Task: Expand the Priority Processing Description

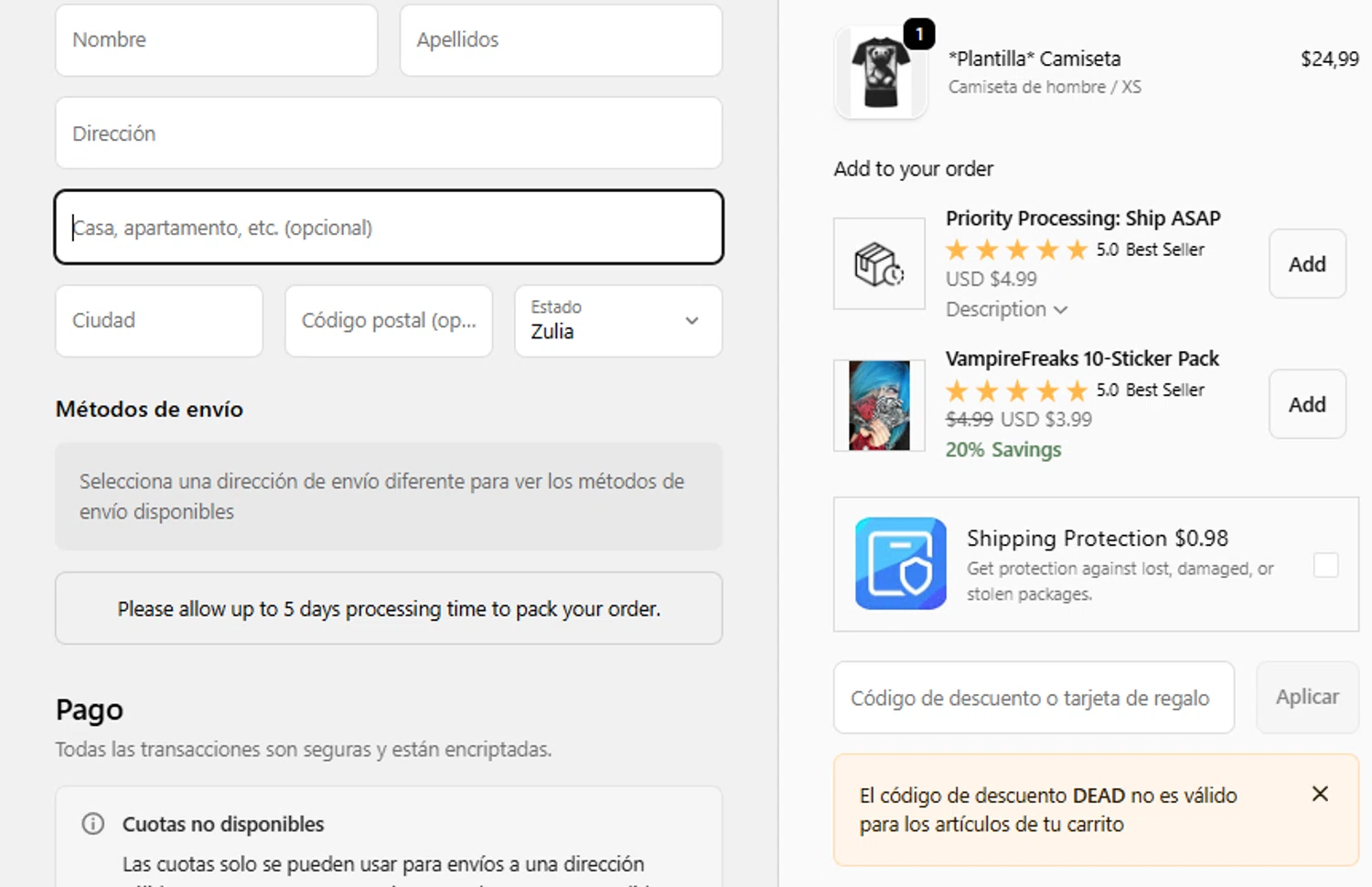Action: pyautogui.click(x=1006, y=309)
